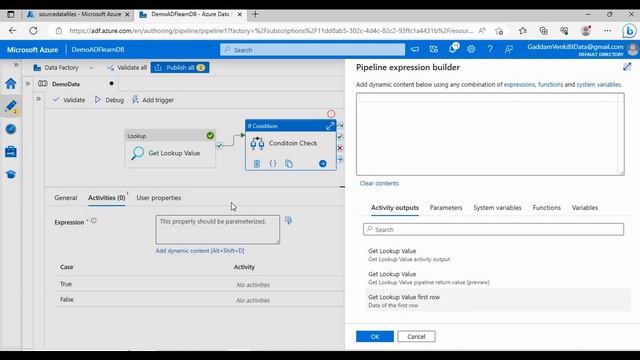Open the Monitor hub icon
The height and width of the screenshot is (360, 640).
click(11, 129)
